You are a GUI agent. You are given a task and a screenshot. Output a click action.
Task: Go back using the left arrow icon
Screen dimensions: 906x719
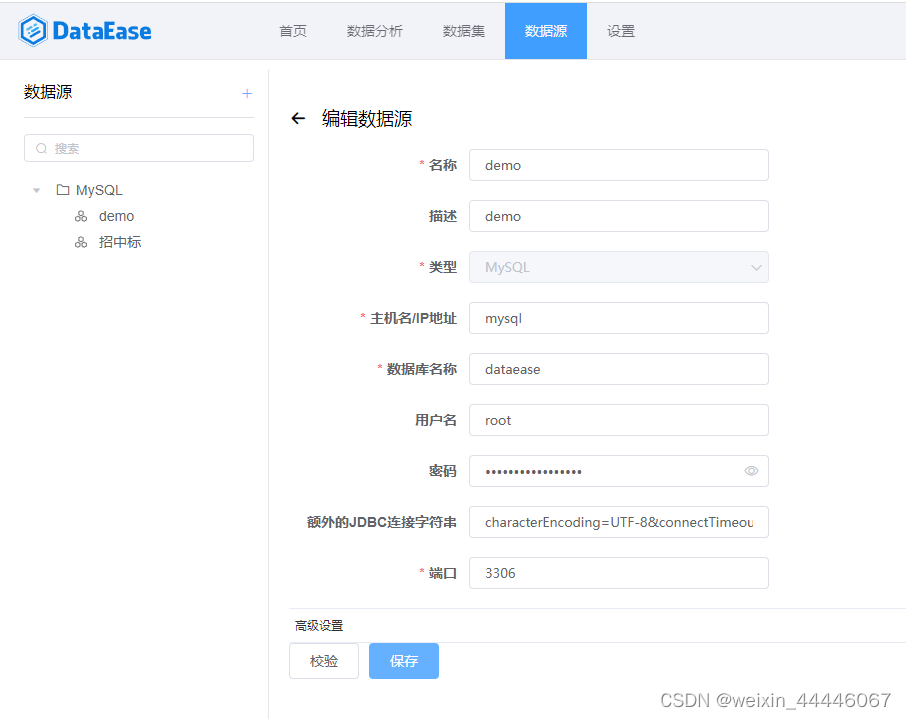pyautogui.click(x=298, y=118)
